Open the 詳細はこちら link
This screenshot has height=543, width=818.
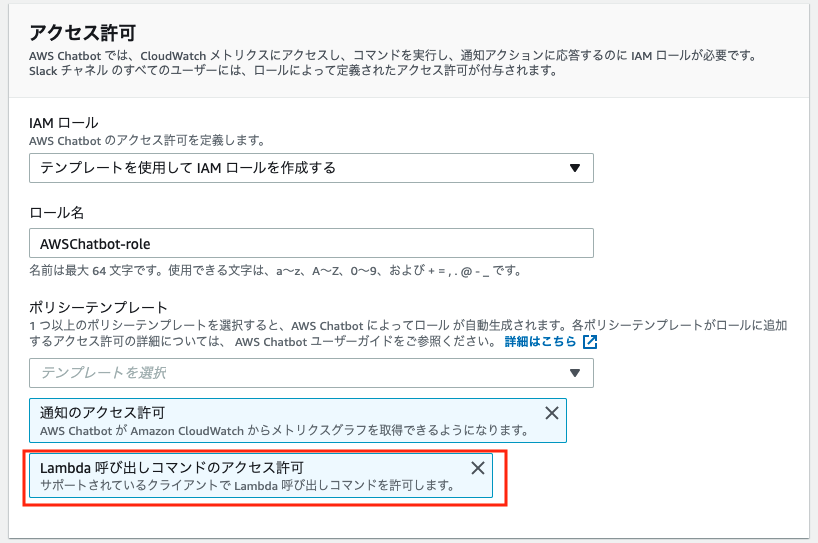pyautogui.click(x=540, y=342)
